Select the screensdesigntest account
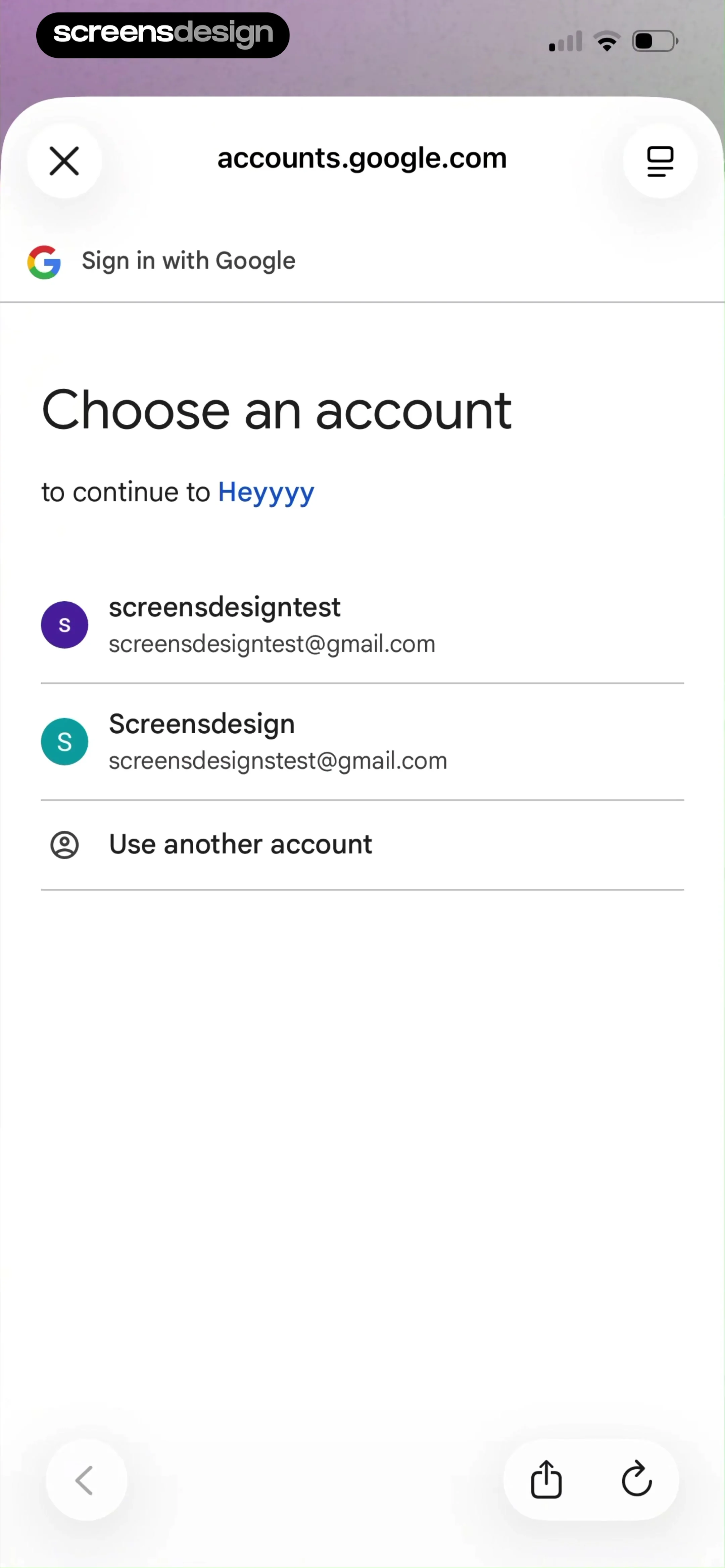 [362, 625]
